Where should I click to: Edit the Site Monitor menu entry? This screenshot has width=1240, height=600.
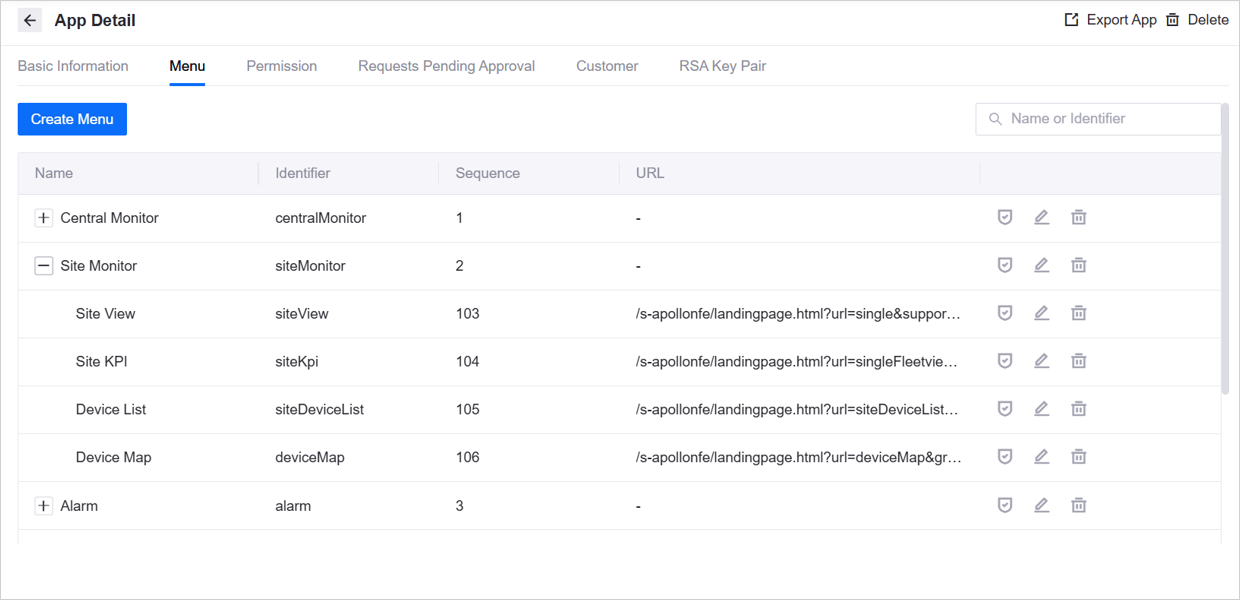(x=1041, y=265)
